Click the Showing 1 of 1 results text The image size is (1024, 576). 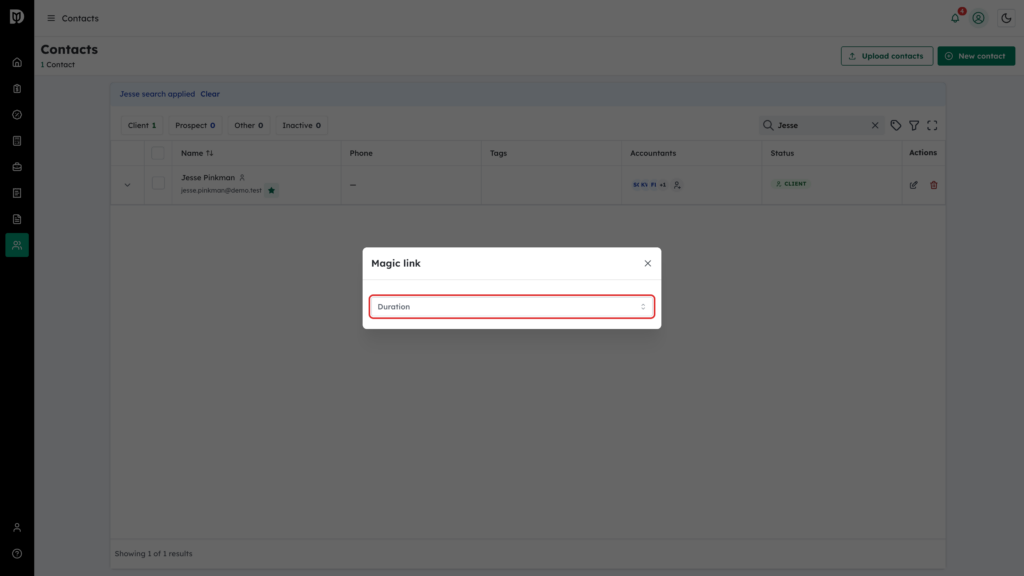pos(153,554)
